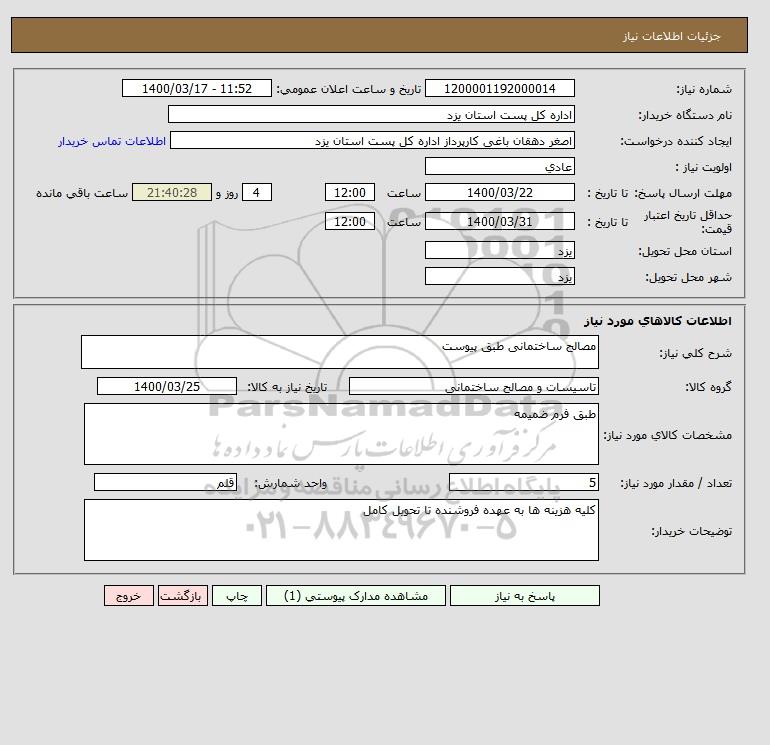Click the label مشخصات کالاي مورد نیاز
The width and height of the screenshot is (770, 745).
pos(668,435)
